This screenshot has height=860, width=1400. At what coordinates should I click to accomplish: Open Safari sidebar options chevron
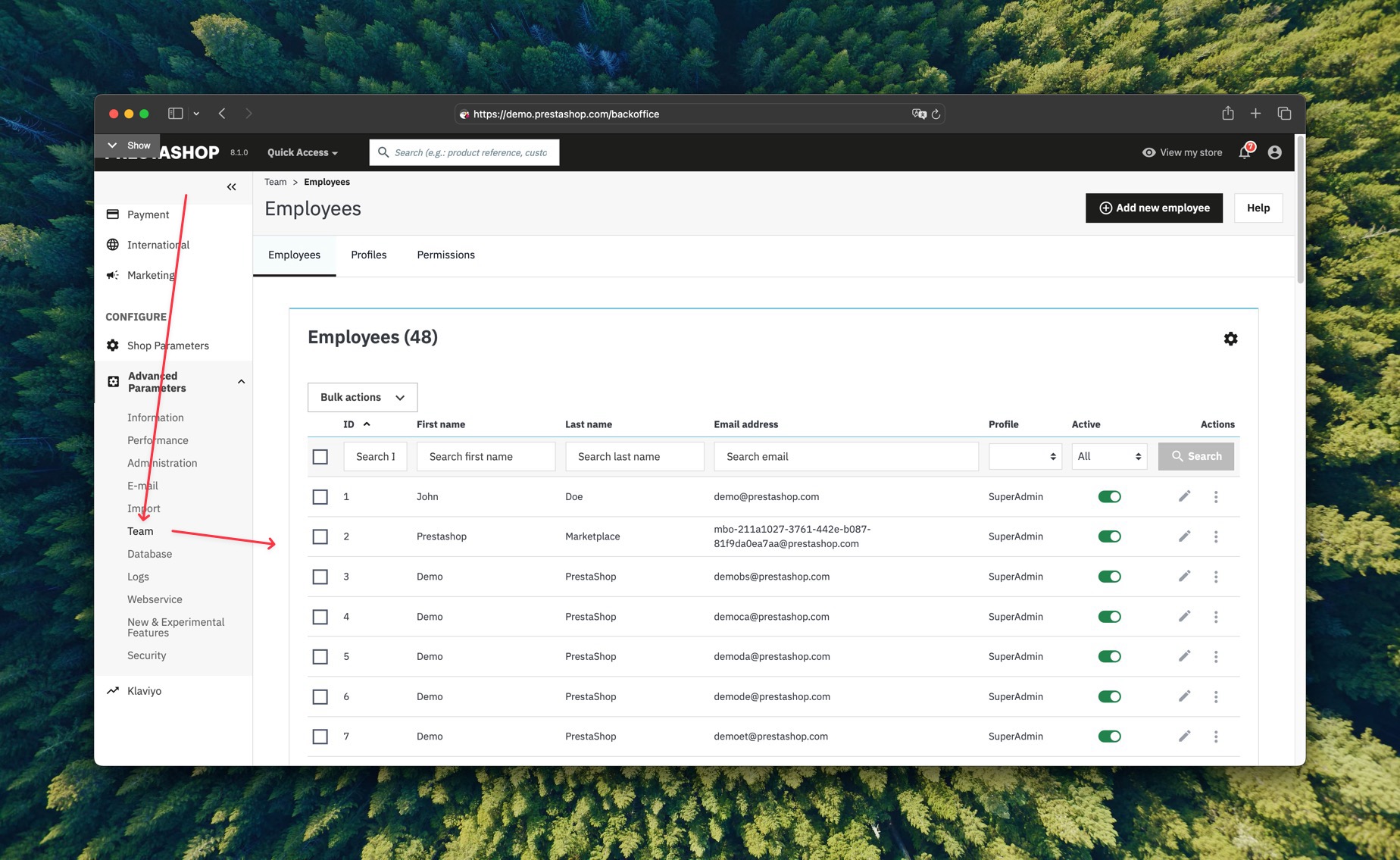point(196,114)
